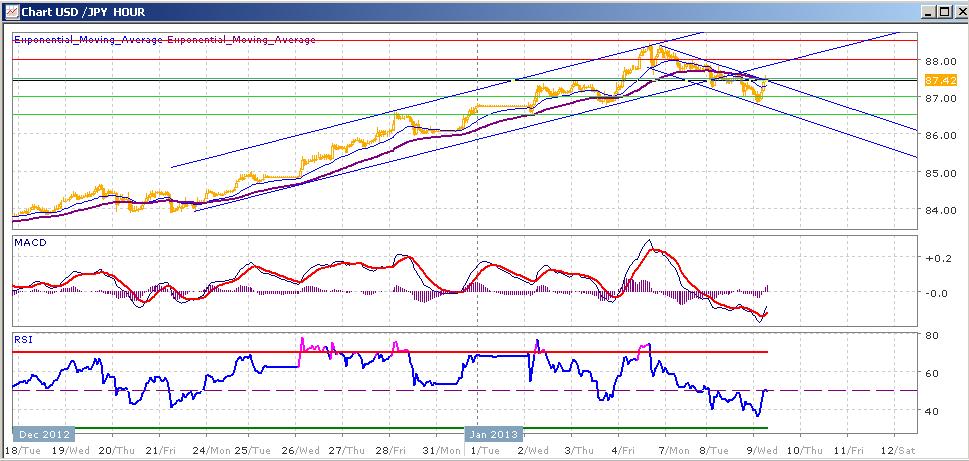Click the 8/Tue date label
969x461 pixels.
715,449
